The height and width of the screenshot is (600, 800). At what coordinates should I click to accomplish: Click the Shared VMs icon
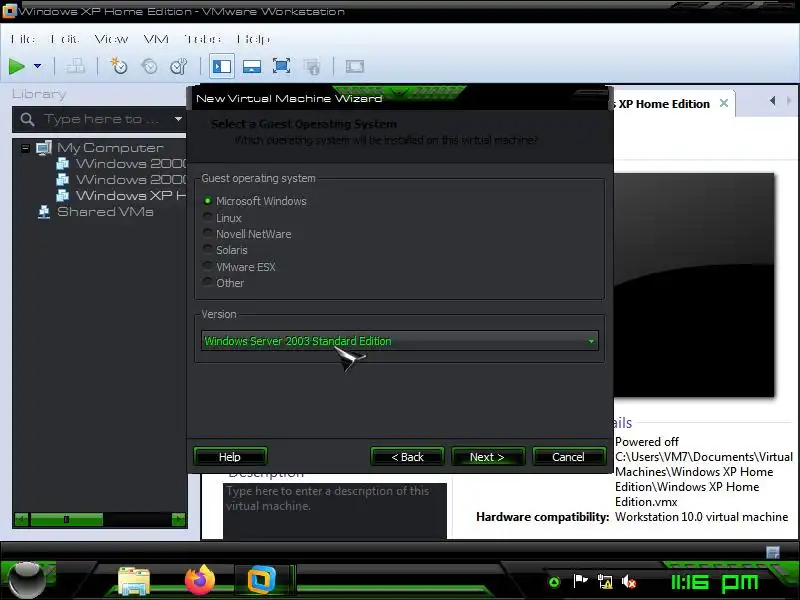(44, 212)
